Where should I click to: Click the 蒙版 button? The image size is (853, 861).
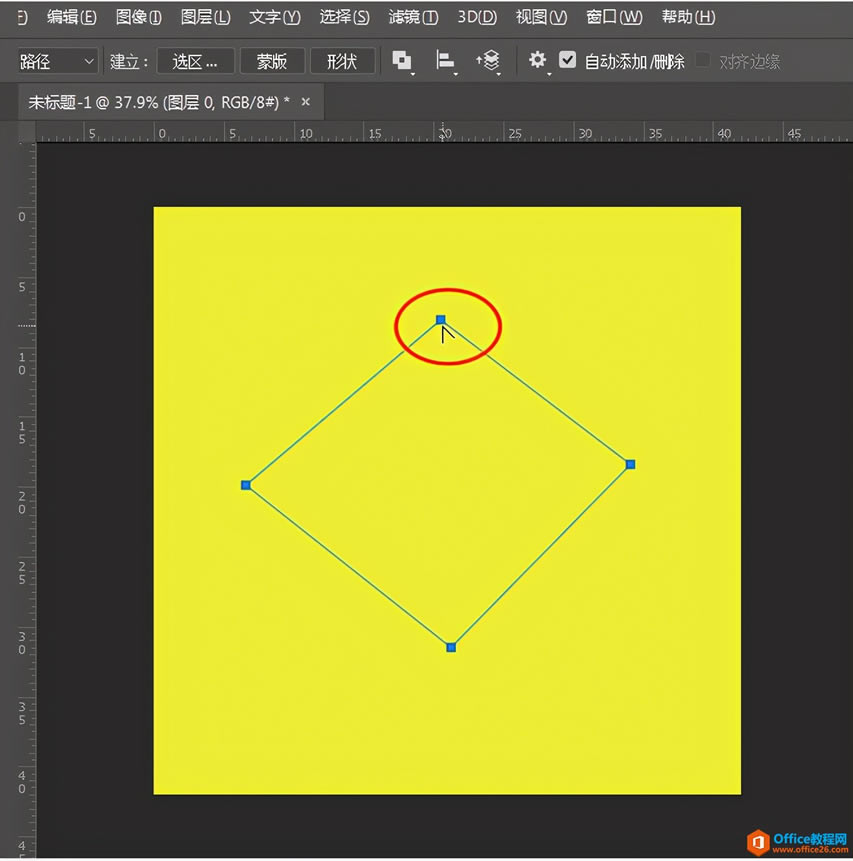coord(272,61)
